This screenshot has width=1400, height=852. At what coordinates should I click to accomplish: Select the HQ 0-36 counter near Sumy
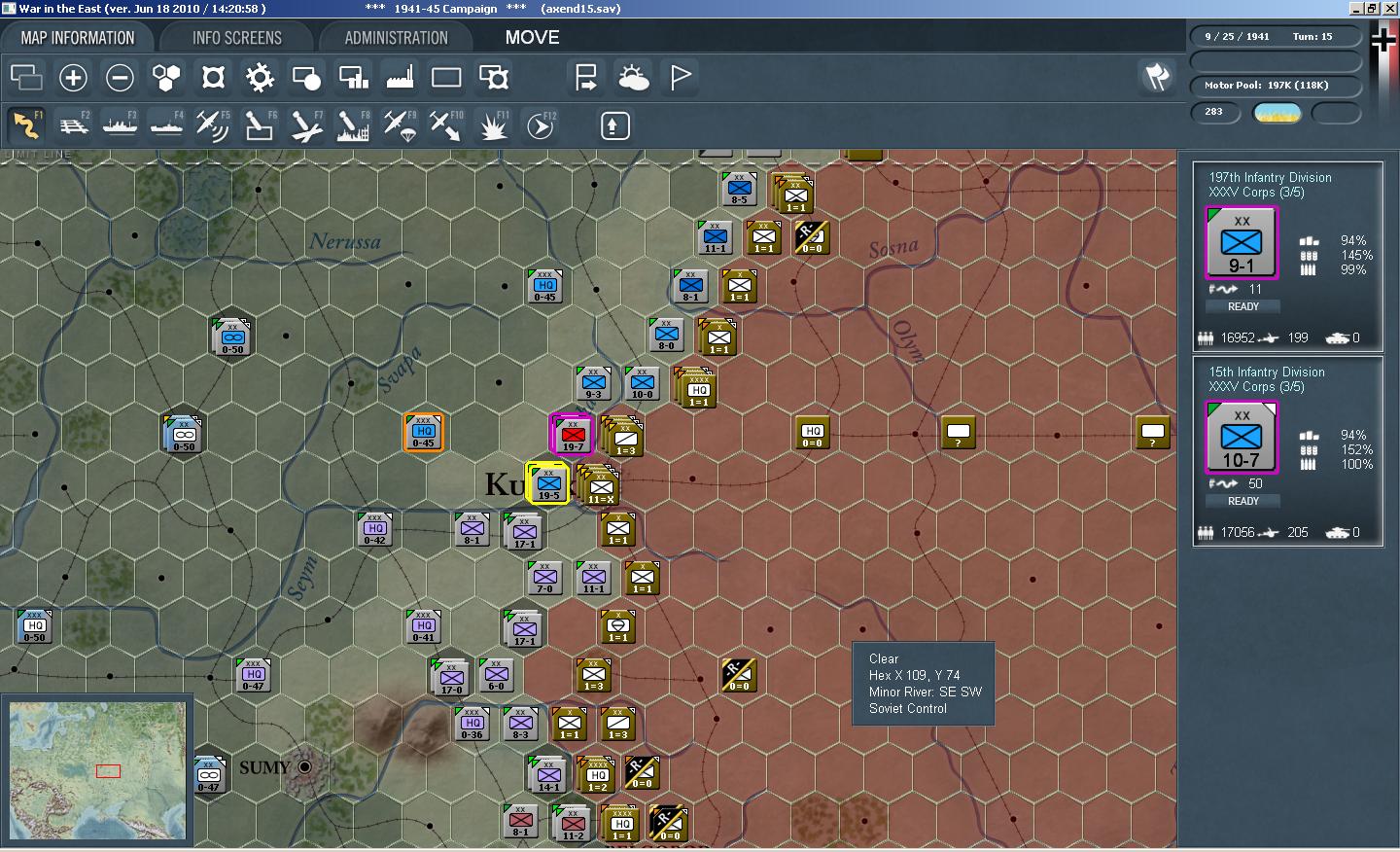(x=472, y=724)
